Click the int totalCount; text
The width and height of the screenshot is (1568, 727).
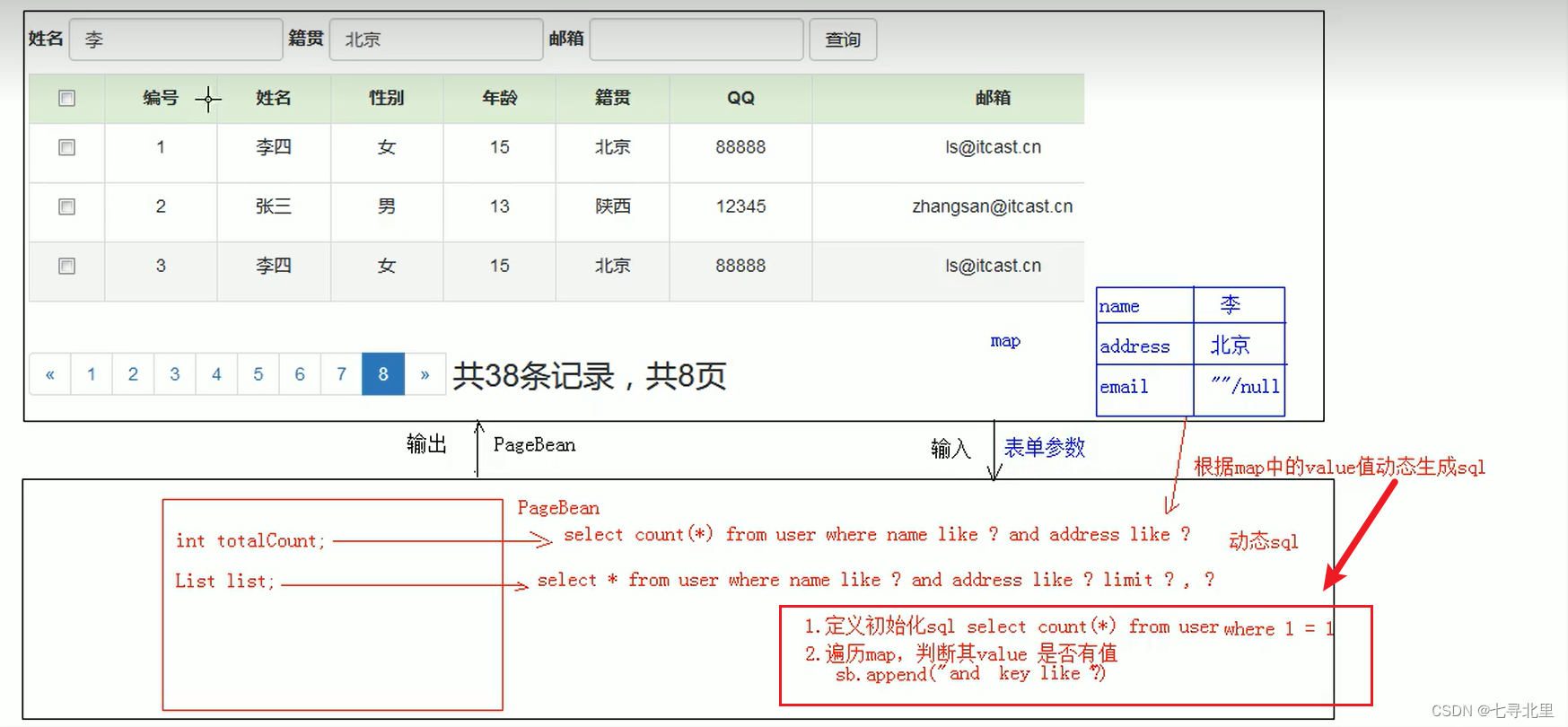250,540
